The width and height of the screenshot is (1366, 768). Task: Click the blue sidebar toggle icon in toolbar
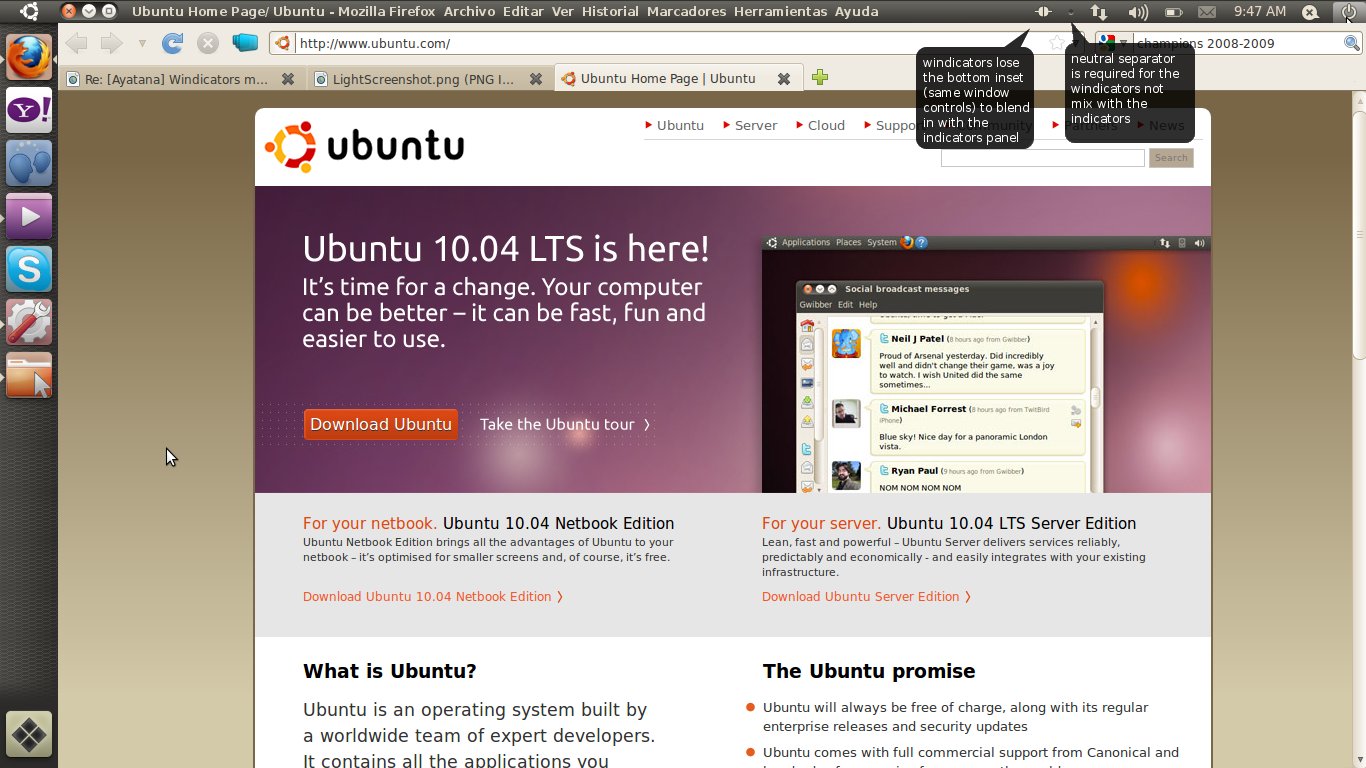(x=244, y=43)
